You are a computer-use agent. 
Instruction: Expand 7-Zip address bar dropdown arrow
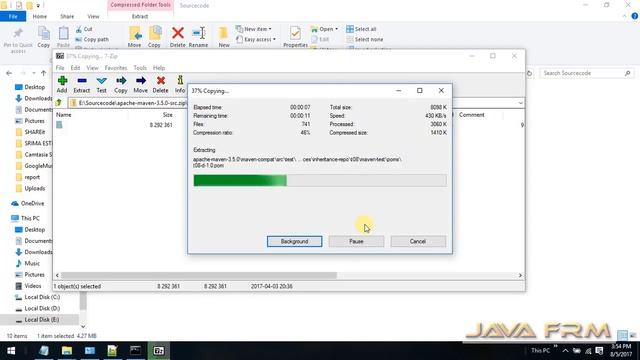click(520, 103)
